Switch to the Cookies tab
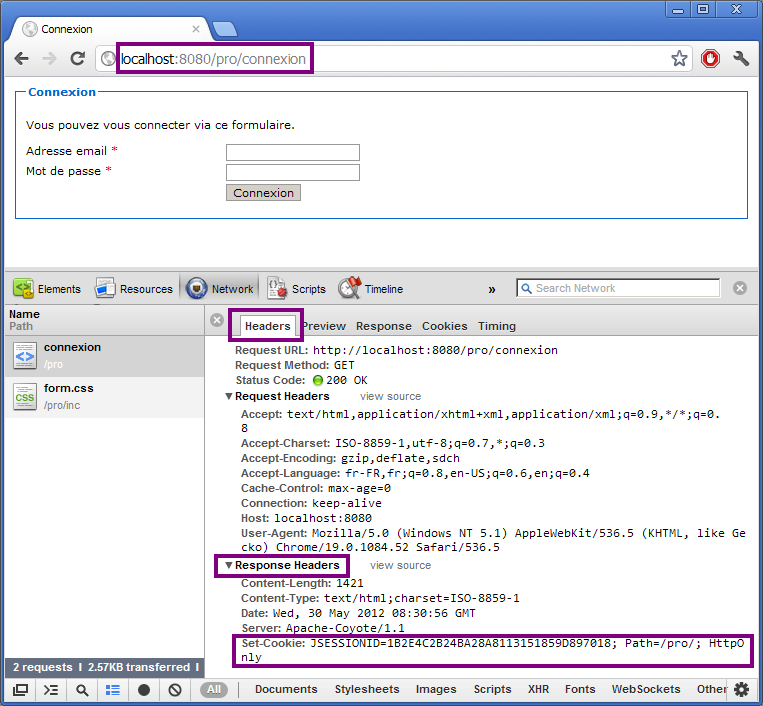The image size is (763, 706). tap(444, 326)
